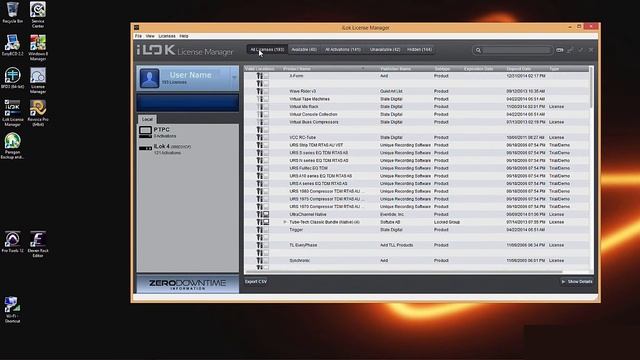Sort by the Subtype column header

click(x=442, y=69)
